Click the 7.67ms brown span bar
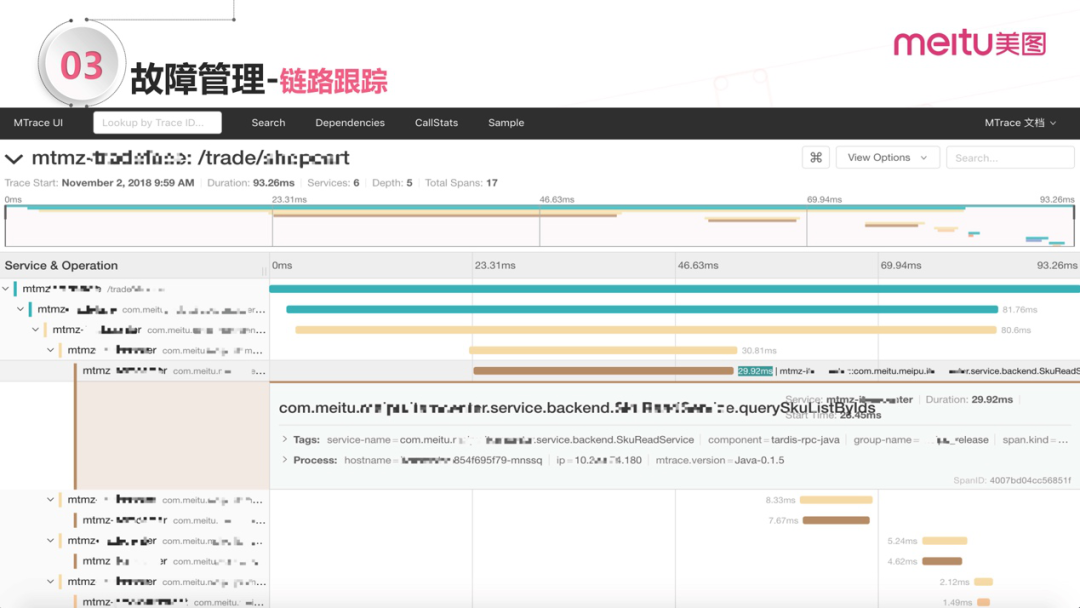 [x=836, y=520]
